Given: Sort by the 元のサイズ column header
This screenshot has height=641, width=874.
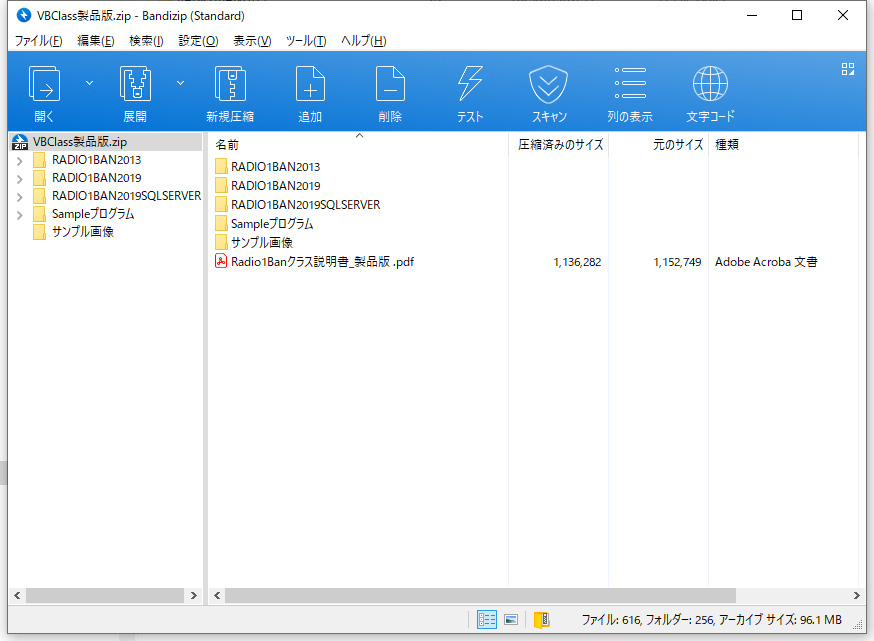Looking at the screenshot, I should pyautogui.click(x=678, y=145).
